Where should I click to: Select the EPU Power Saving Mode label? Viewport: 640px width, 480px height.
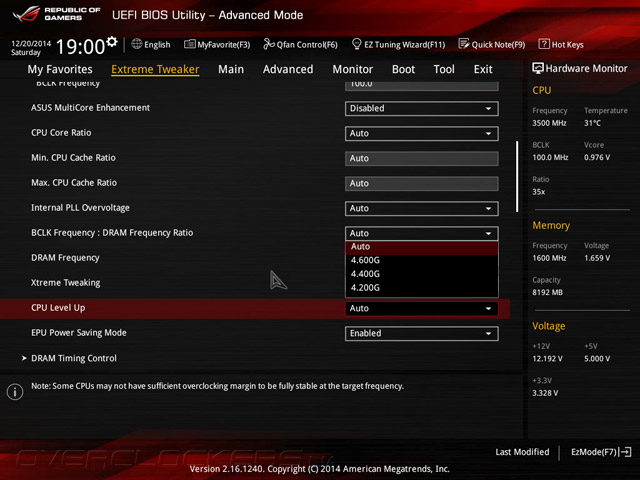(79, 333)
